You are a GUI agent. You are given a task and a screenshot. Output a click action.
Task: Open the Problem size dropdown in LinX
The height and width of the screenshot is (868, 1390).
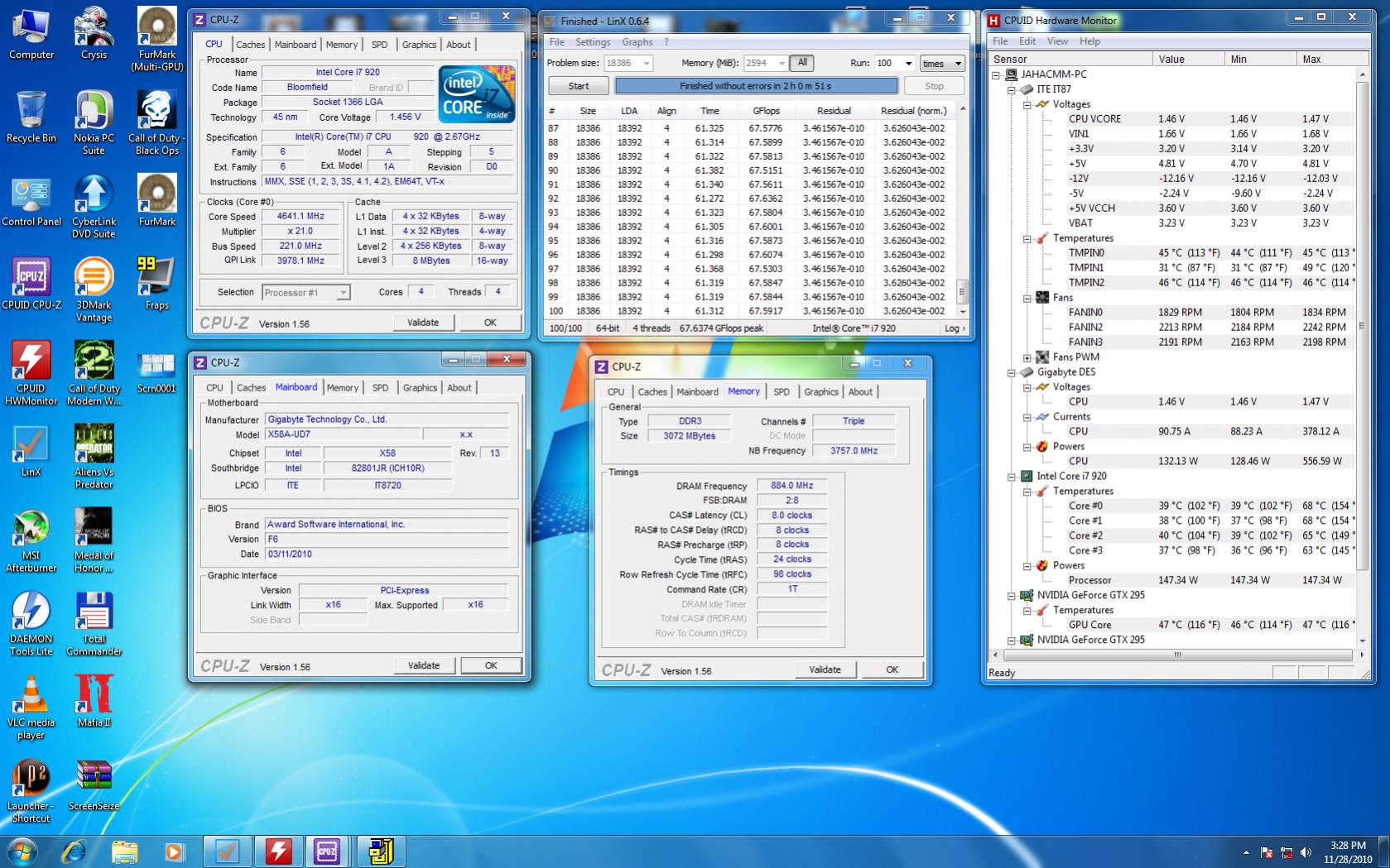click(646, 64)
